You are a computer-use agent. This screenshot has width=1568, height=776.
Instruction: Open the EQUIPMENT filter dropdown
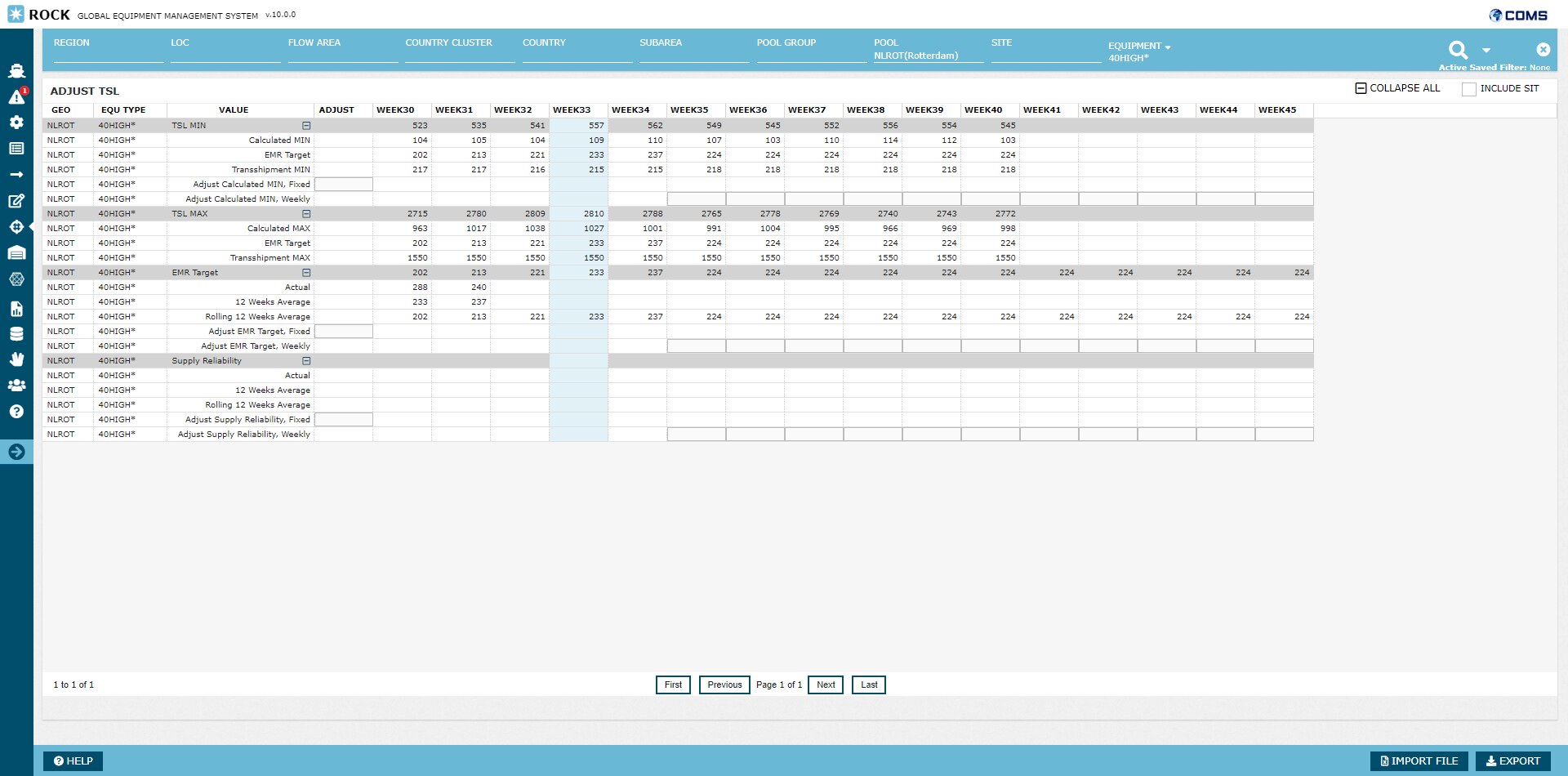(1139, 47)
